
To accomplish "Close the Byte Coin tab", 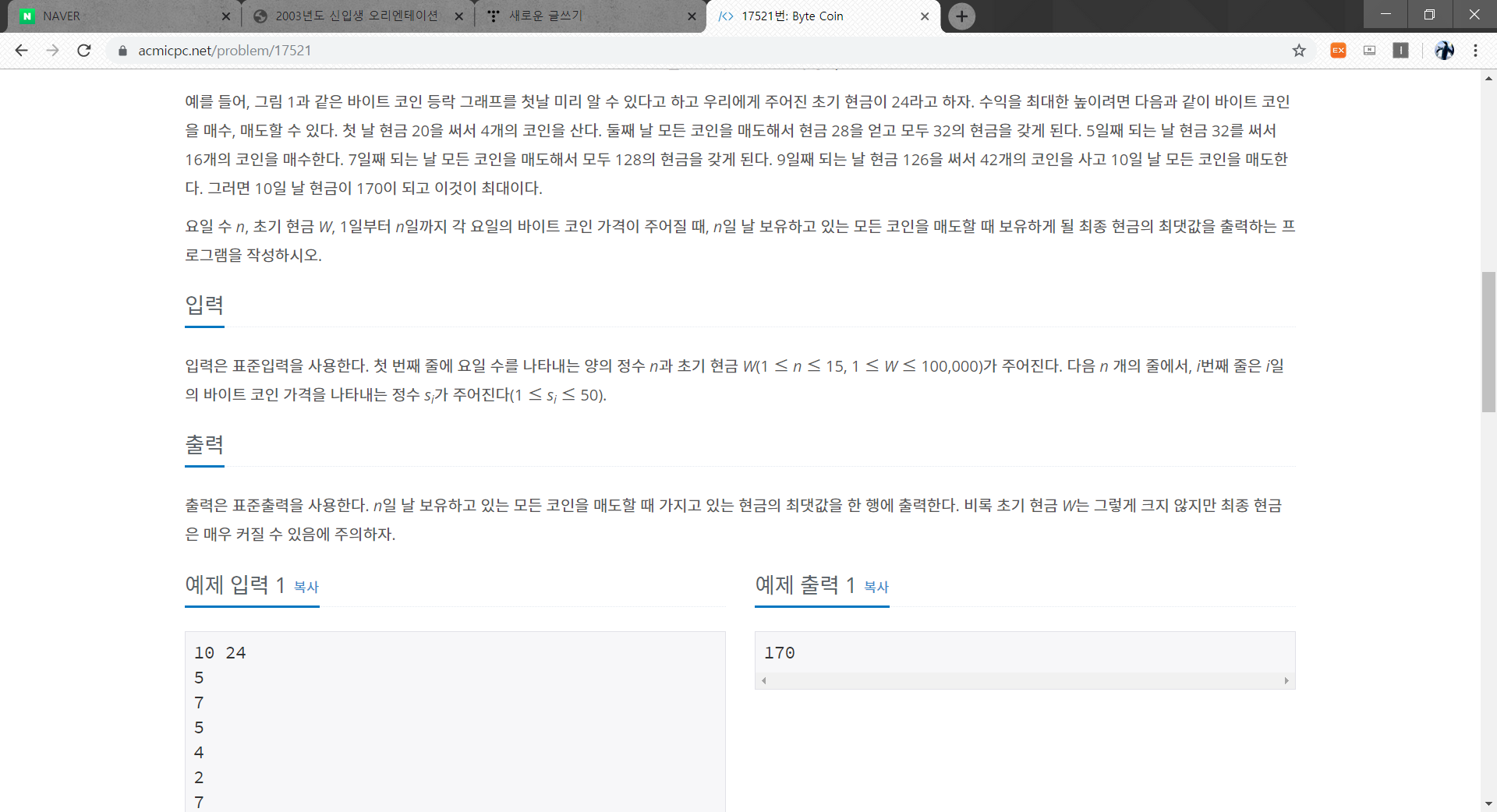I will coord(925,16).
